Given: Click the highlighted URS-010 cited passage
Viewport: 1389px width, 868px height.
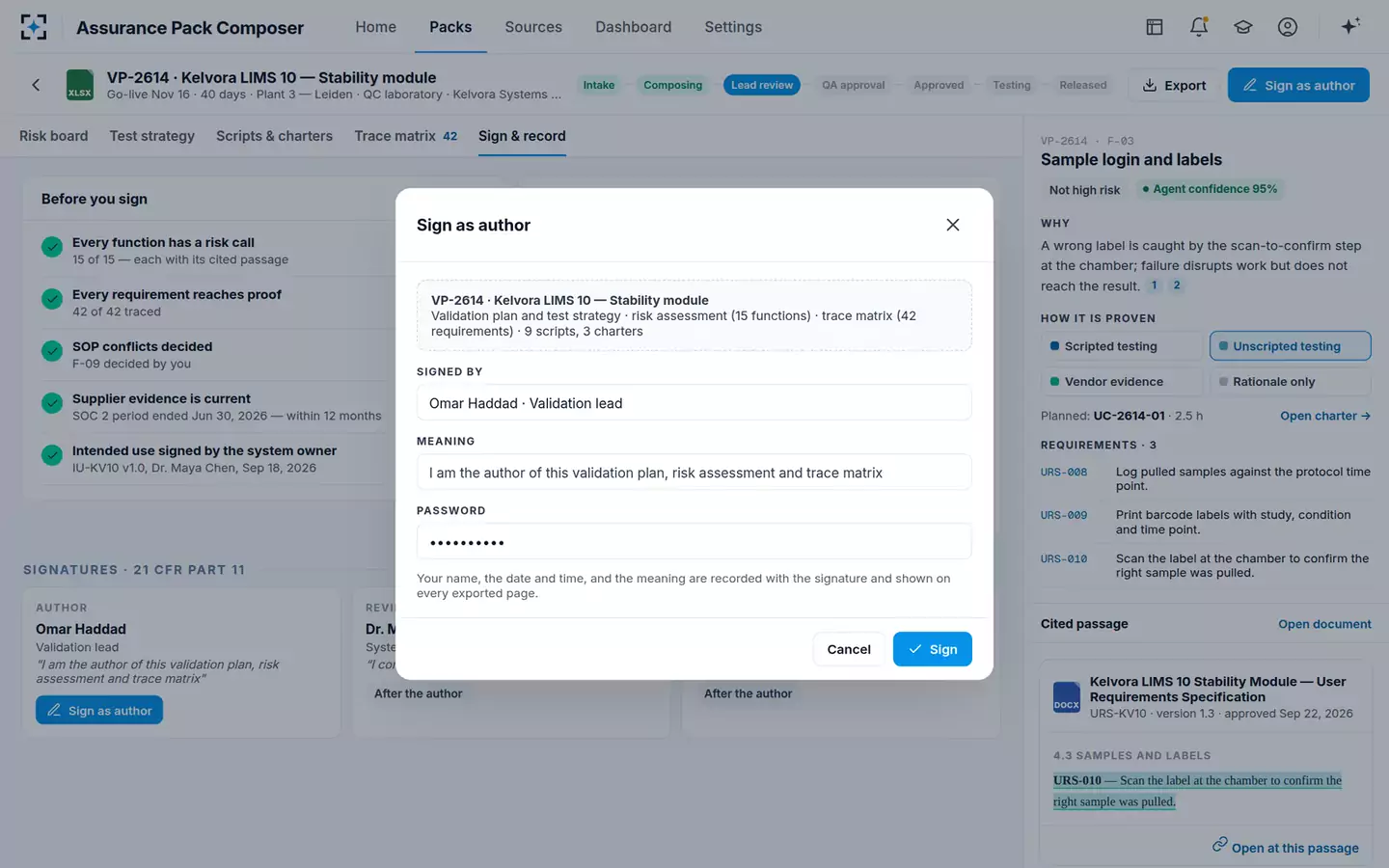Looking at the screenshot, I should coord(1197,791).
